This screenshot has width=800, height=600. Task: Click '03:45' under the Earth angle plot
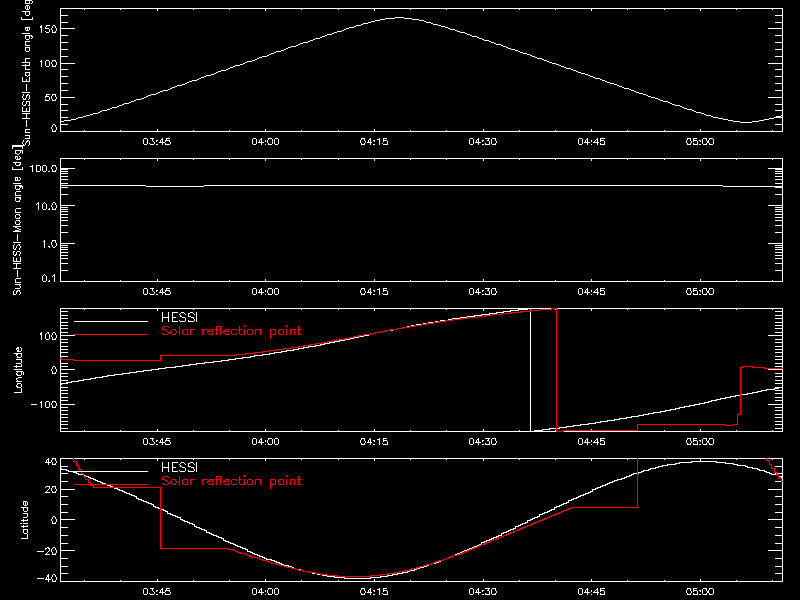pos(157,141)
